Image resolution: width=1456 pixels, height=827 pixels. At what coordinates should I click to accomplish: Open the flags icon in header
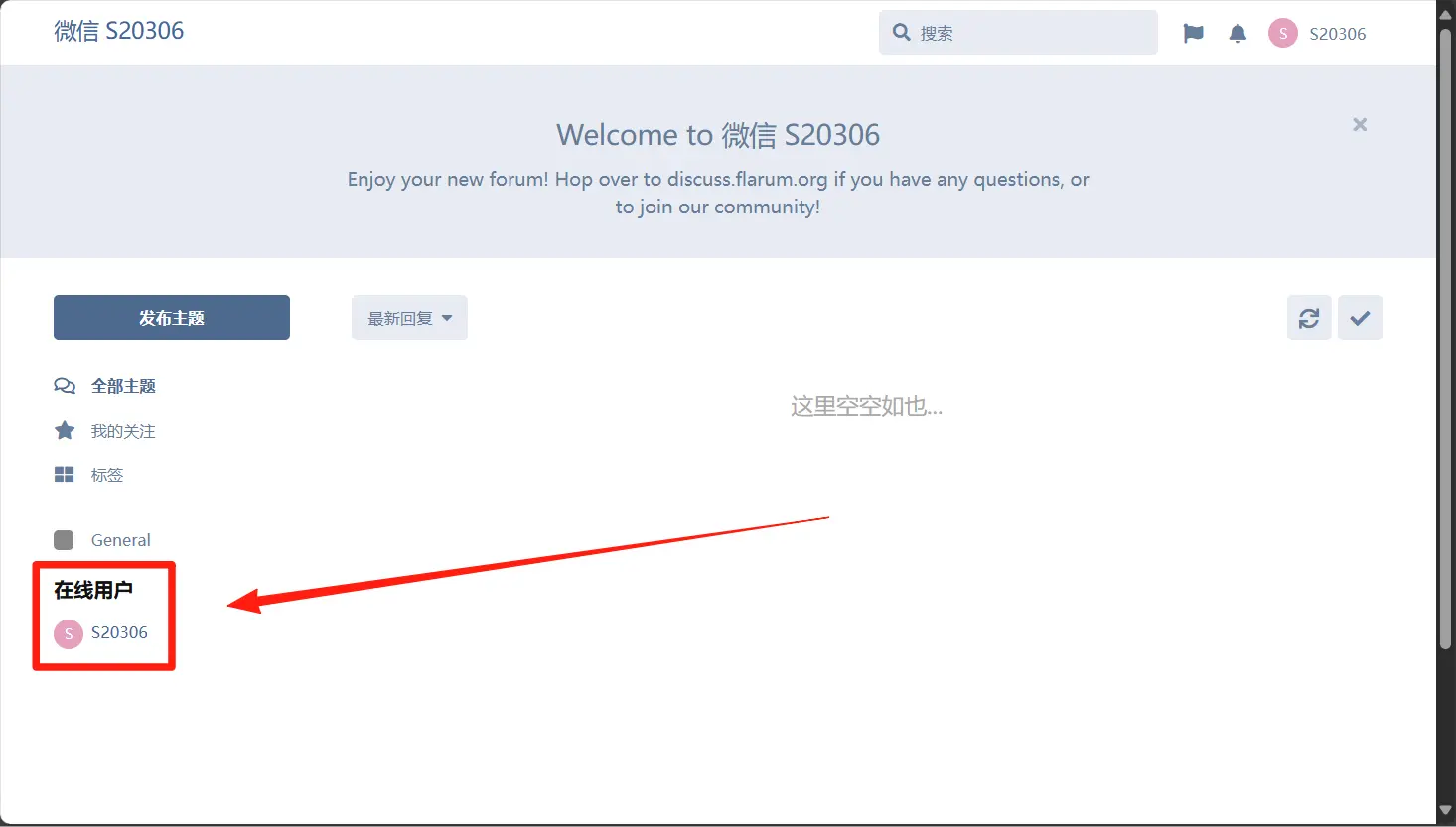point(1193,34)
